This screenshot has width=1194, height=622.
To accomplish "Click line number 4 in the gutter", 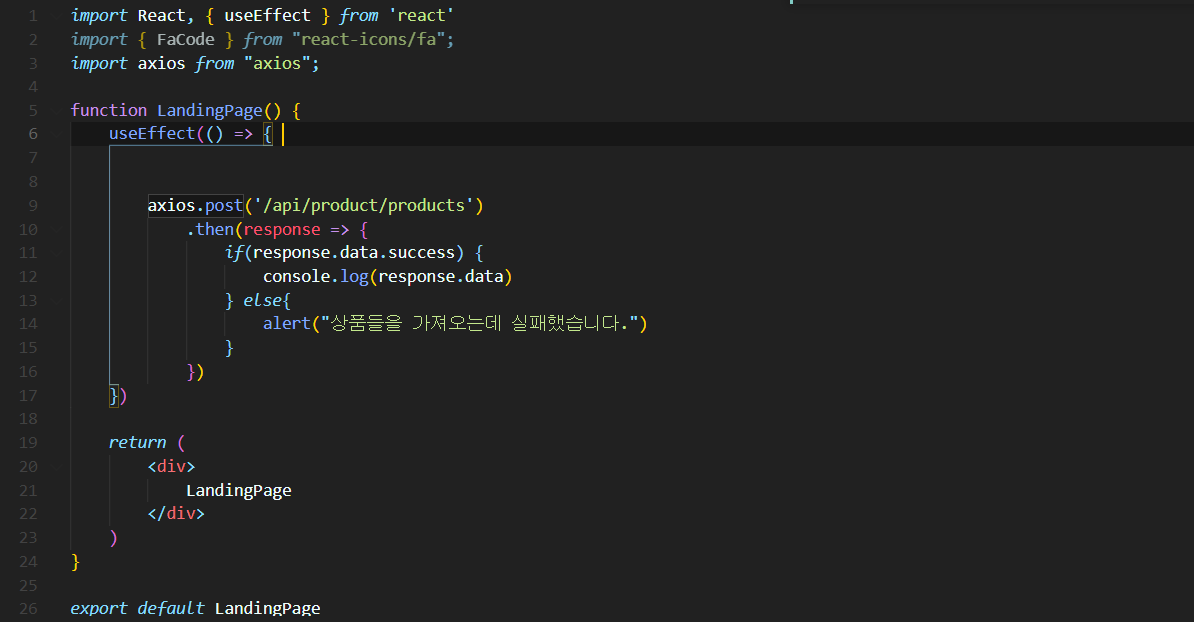I will tap(33, 87).
